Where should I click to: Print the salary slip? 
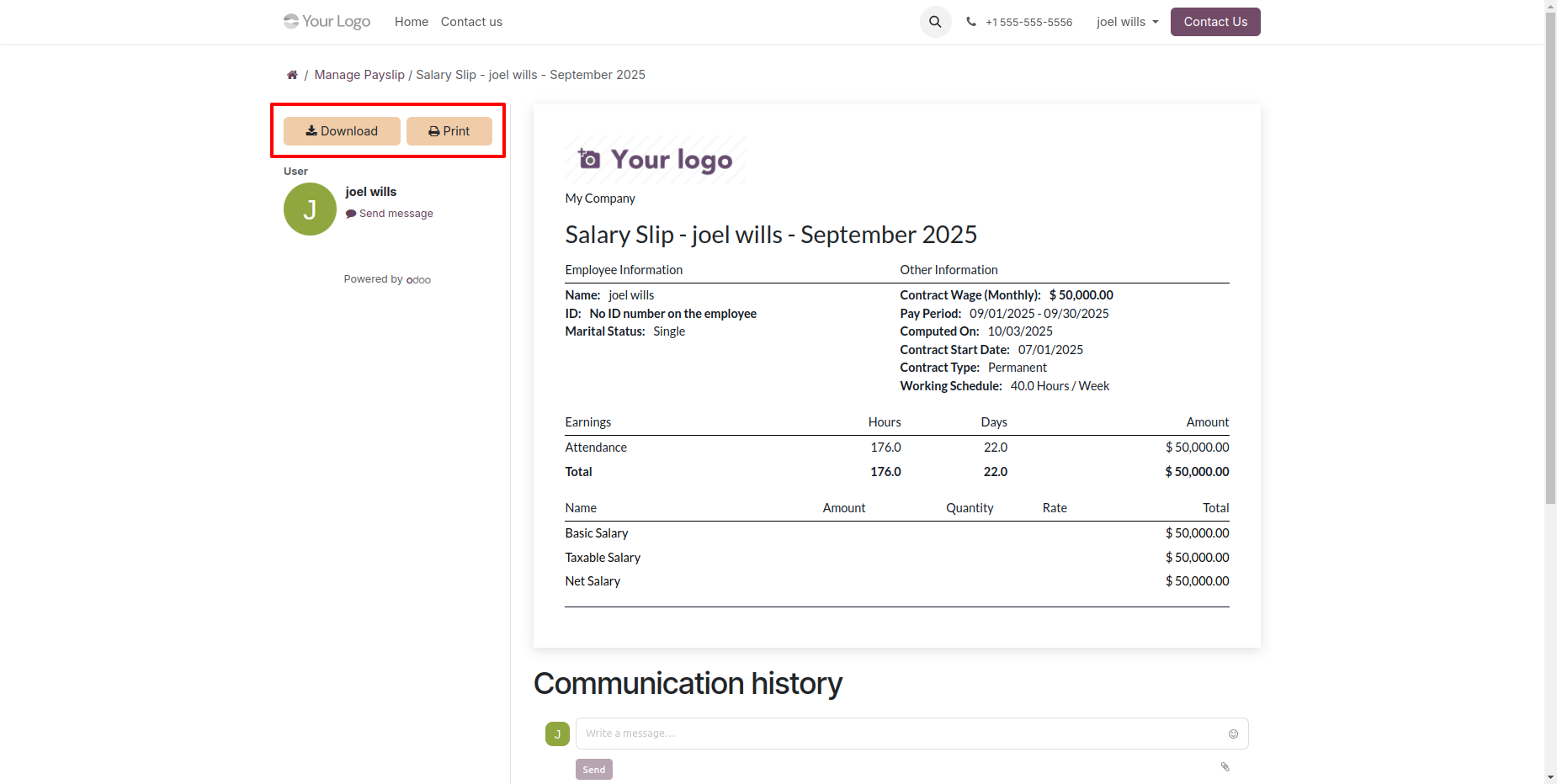coord(449,131)
